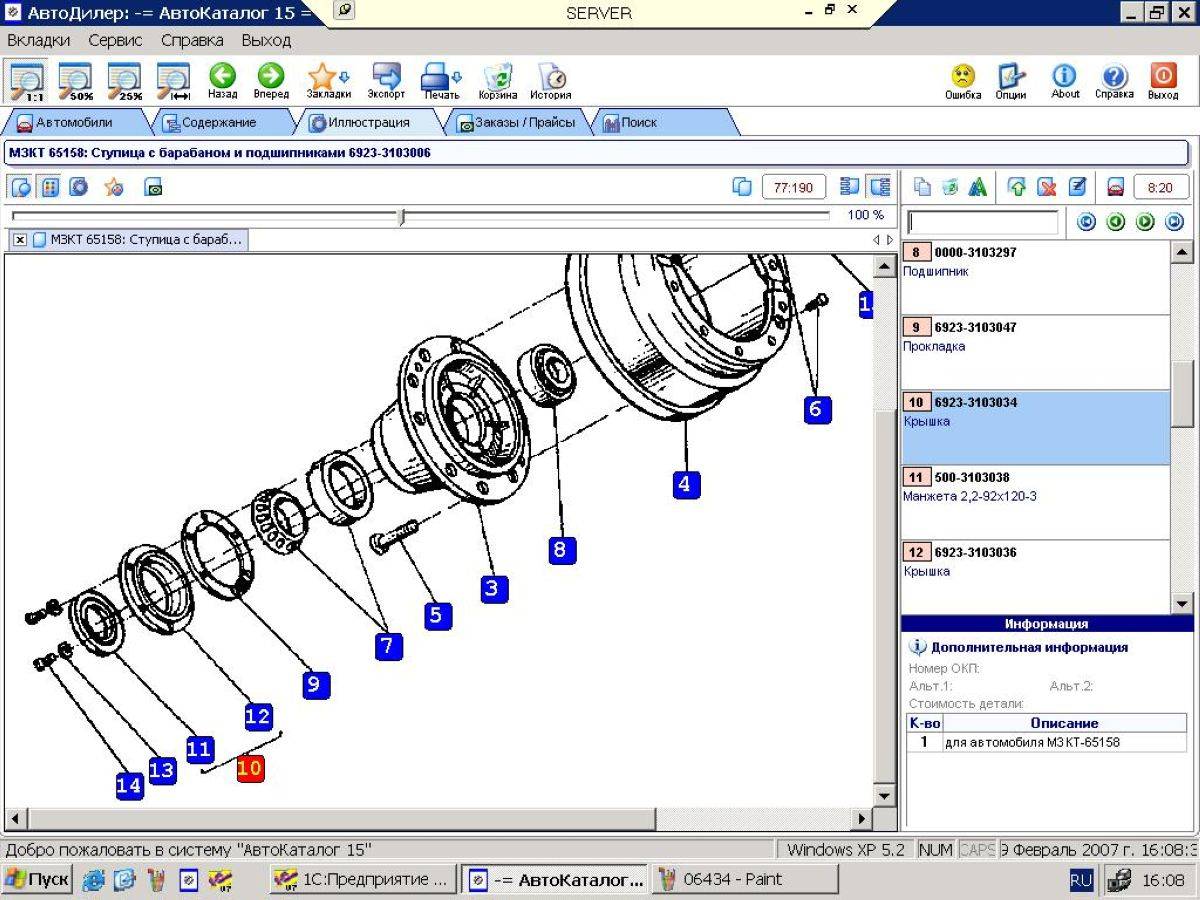Toggle parts list on left layout
The height and width of the screenshot is (900, 1200).
click(851, 187)
